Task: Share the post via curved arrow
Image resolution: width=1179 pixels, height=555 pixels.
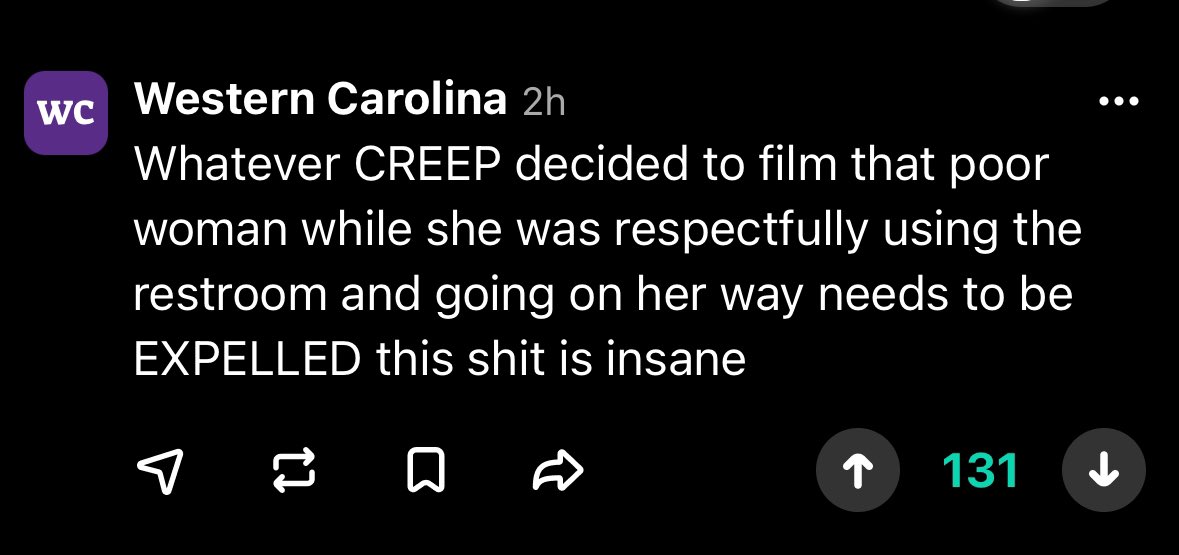Action: tap(558, 471)
